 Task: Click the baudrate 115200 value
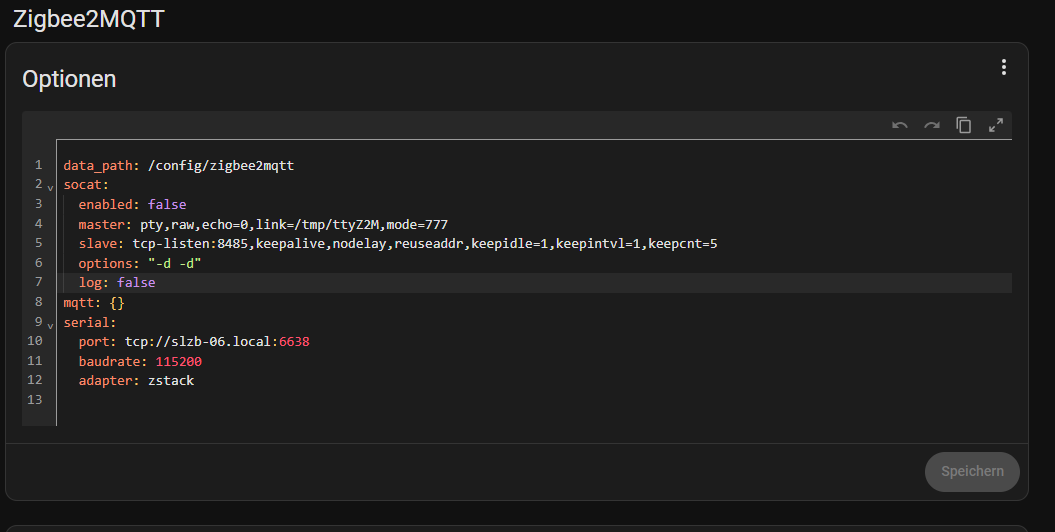point(178,362)
